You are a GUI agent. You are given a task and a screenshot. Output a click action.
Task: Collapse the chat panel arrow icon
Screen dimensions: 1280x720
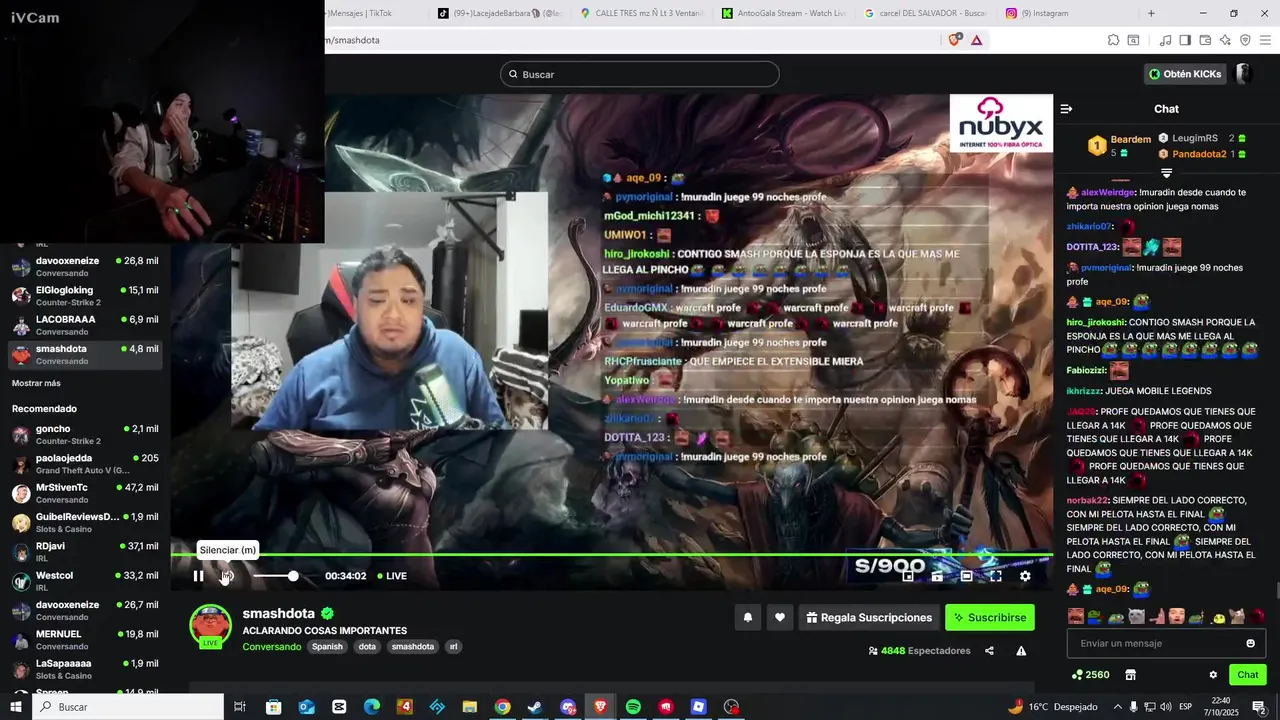[1066, 109]
